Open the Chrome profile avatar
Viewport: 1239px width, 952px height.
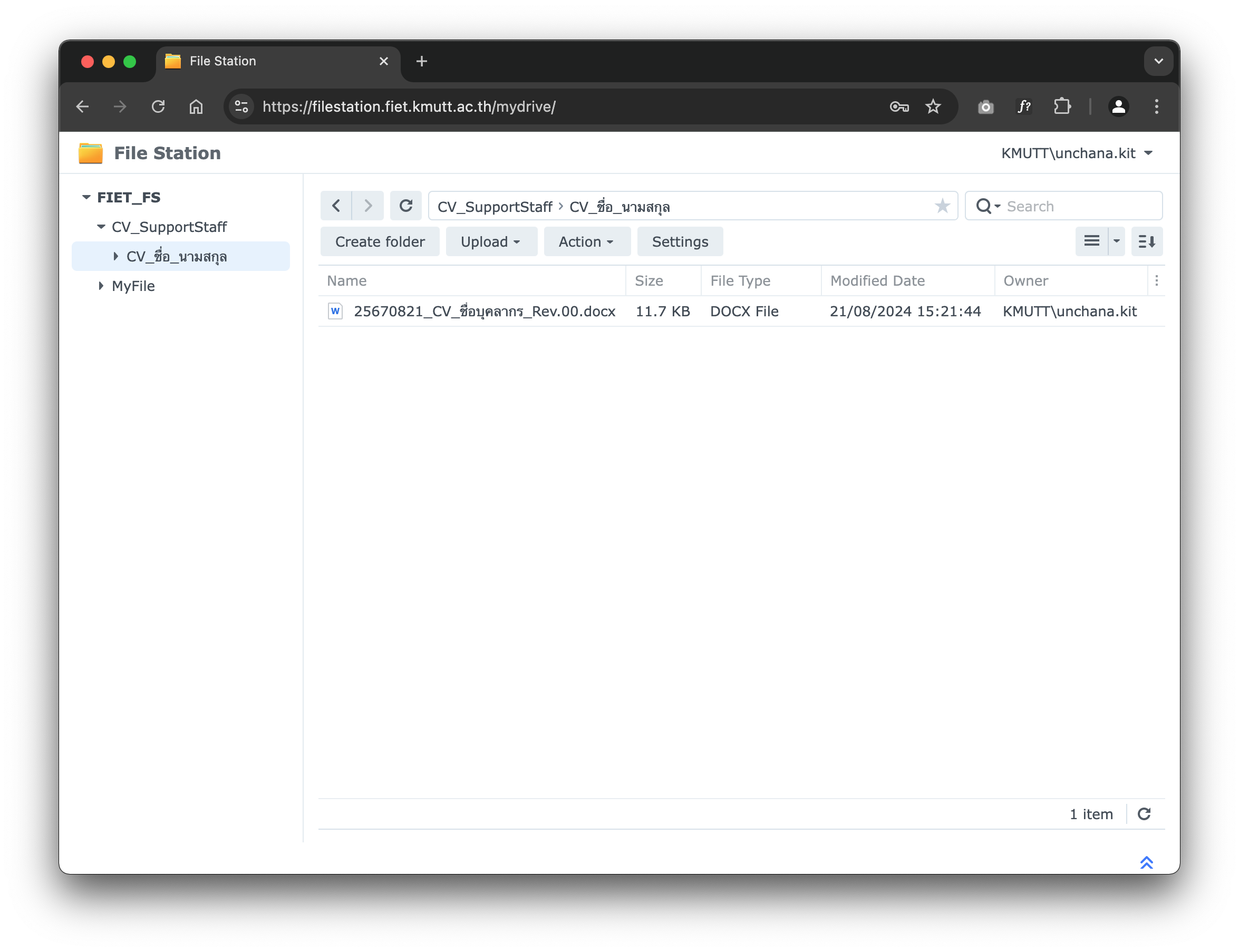(1118, 106)
